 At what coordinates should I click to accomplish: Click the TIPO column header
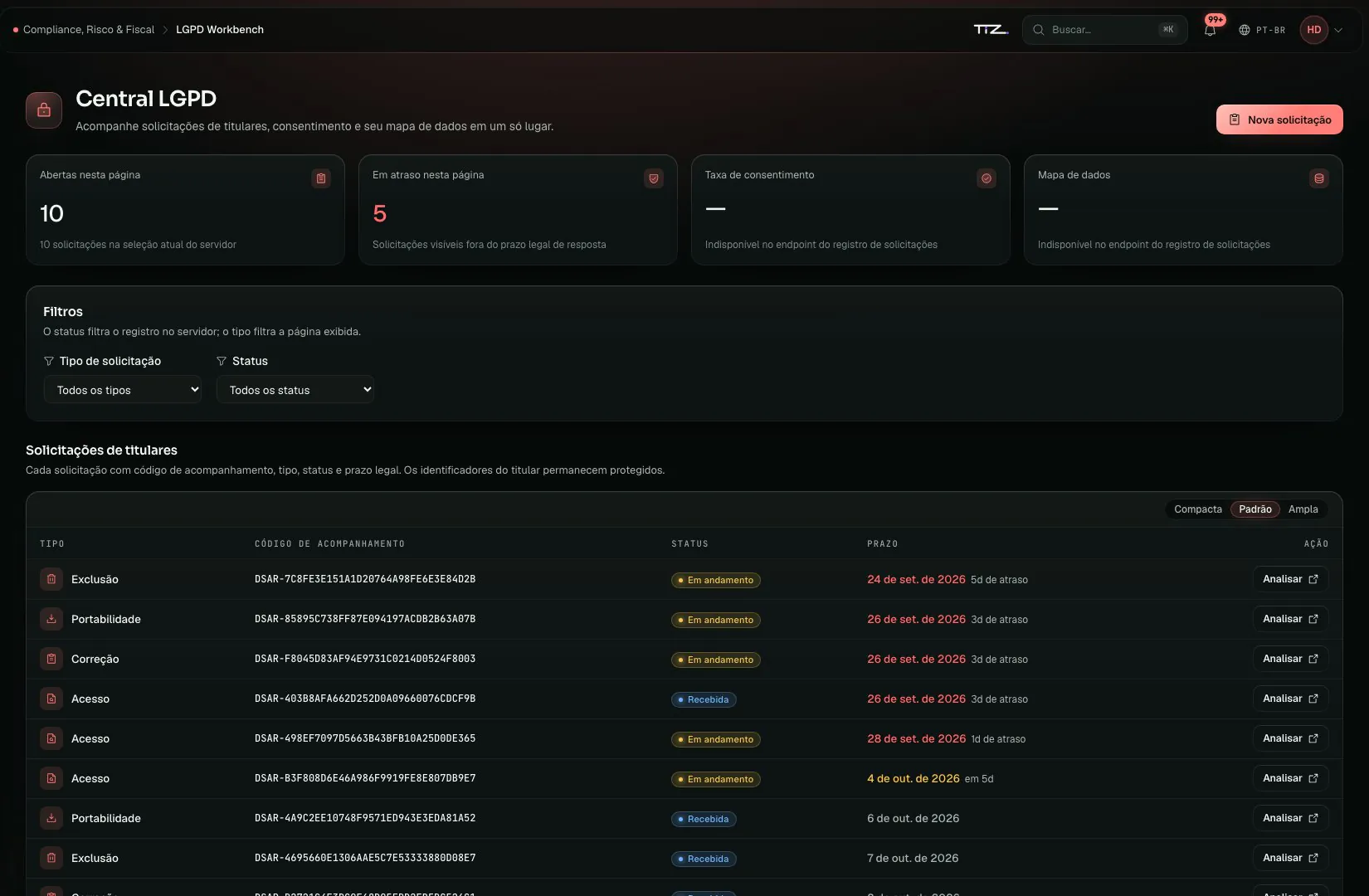[52, 543]
